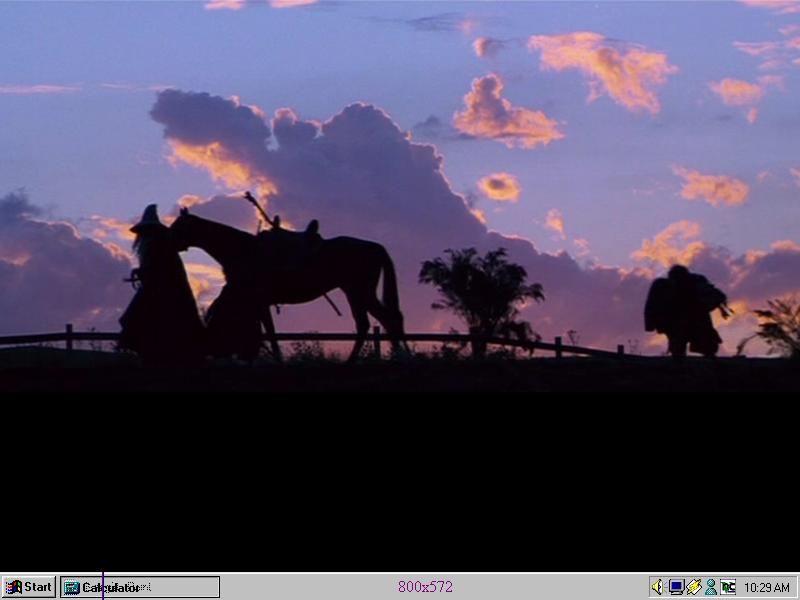Open the speaker volume tray icon

tap(657, 587)
